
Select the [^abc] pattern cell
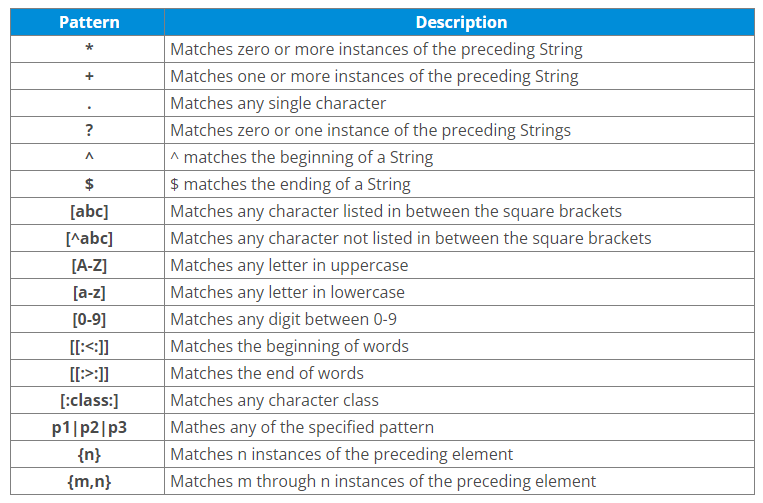(88, 238)
